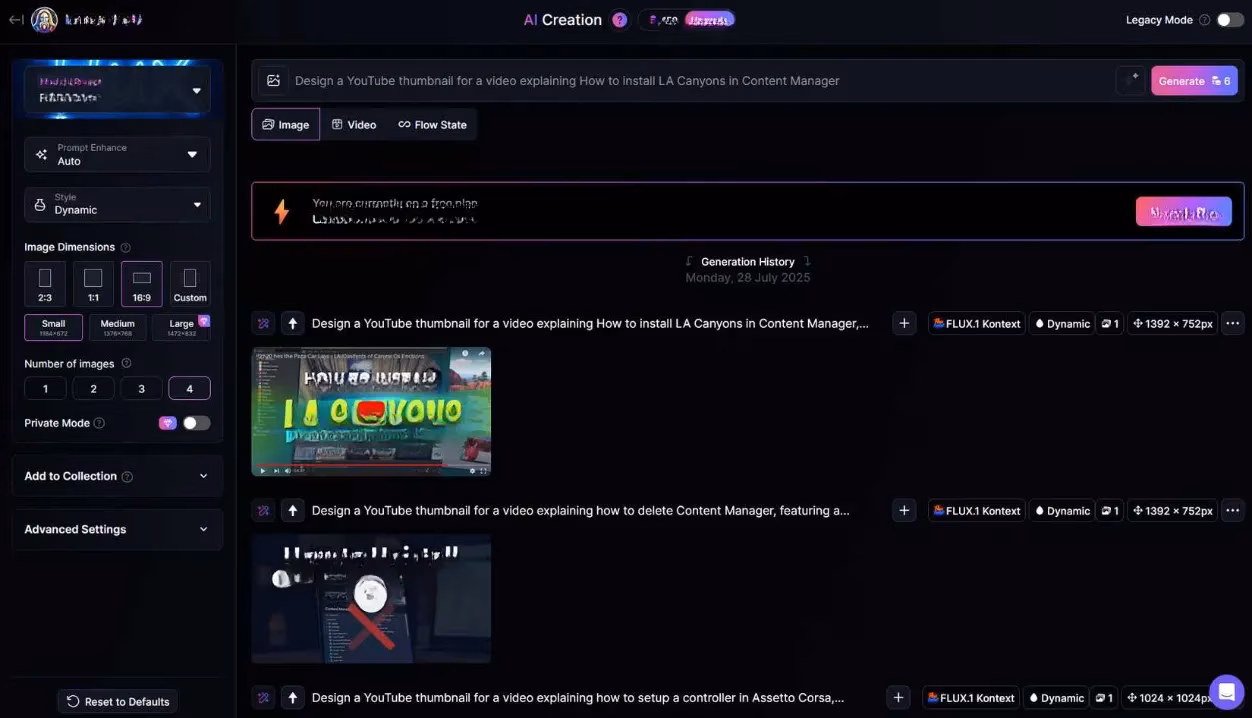Toggle Private Mode off or on
This screenshot has height=718, width=1252.
click(x=197, y=422)
